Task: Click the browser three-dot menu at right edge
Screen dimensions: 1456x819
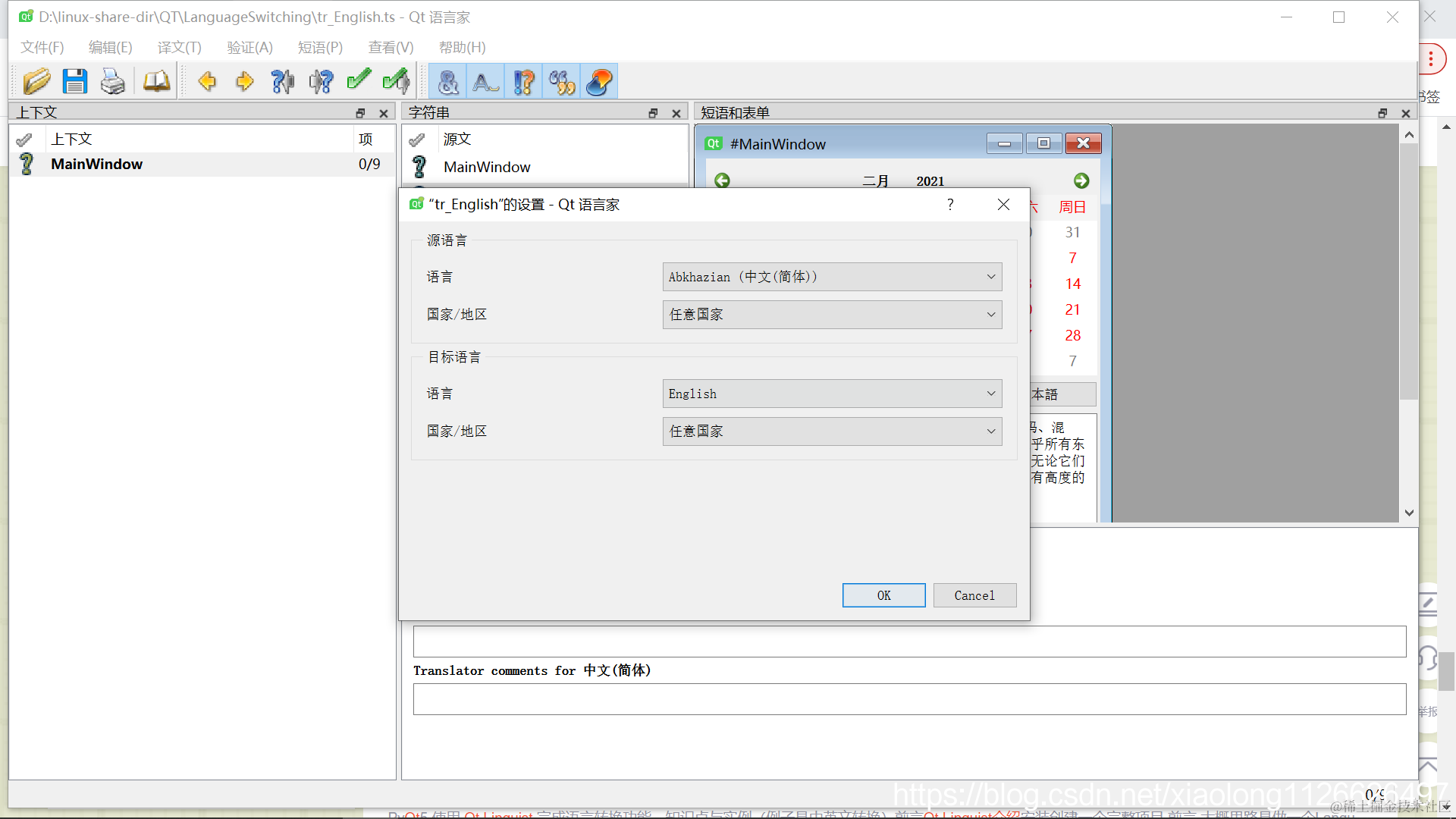Action: coord(1431,60)
